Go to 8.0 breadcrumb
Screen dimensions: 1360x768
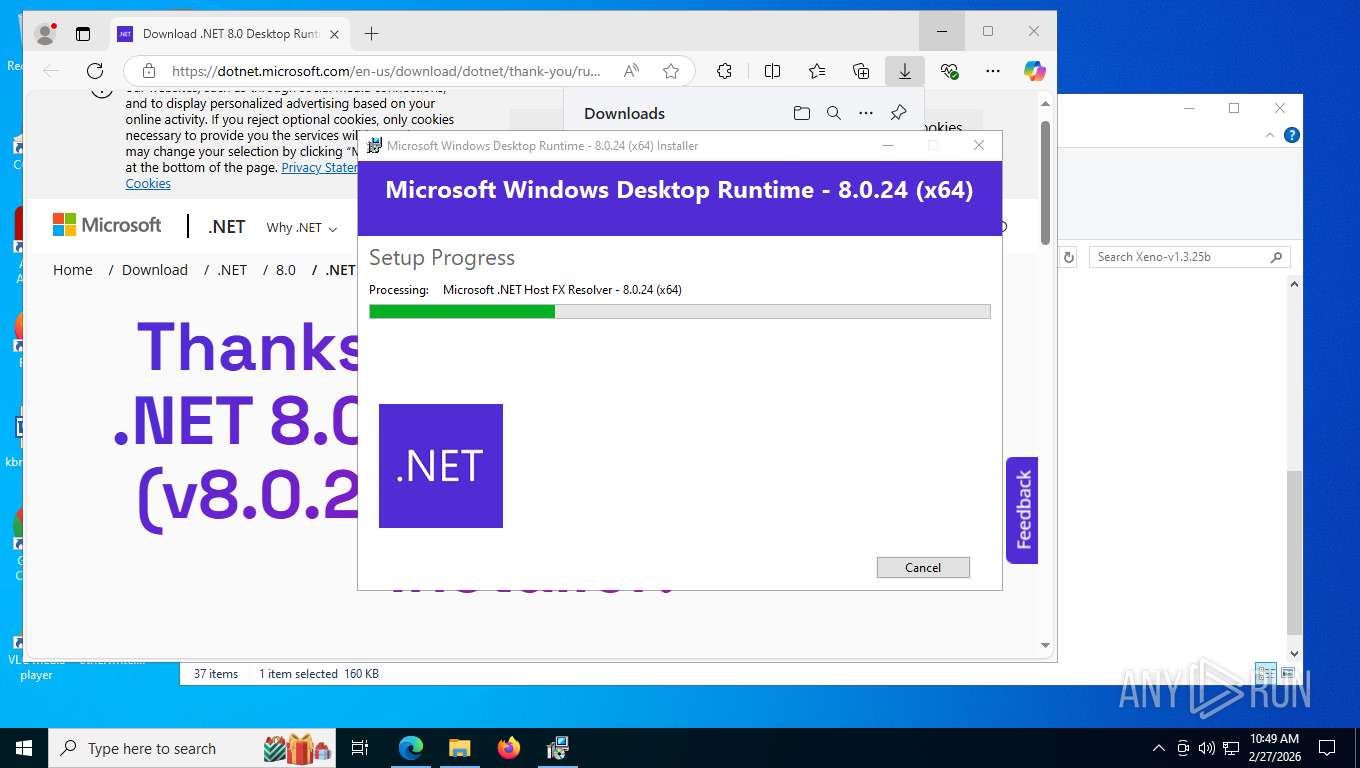[x=286, y=270]
